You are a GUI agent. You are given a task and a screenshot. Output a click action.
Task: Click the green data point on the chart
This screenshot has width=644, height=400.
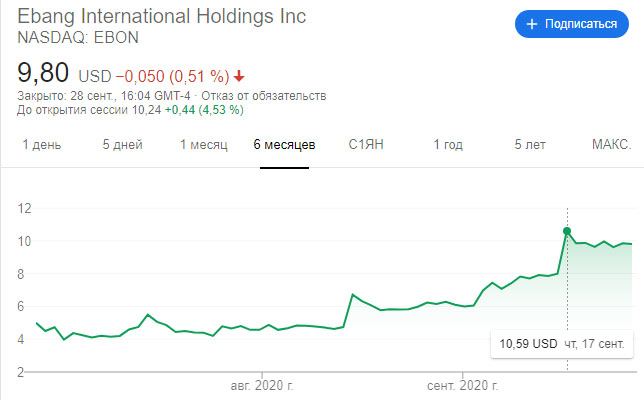pyautogui.click(x=567, y=231)
